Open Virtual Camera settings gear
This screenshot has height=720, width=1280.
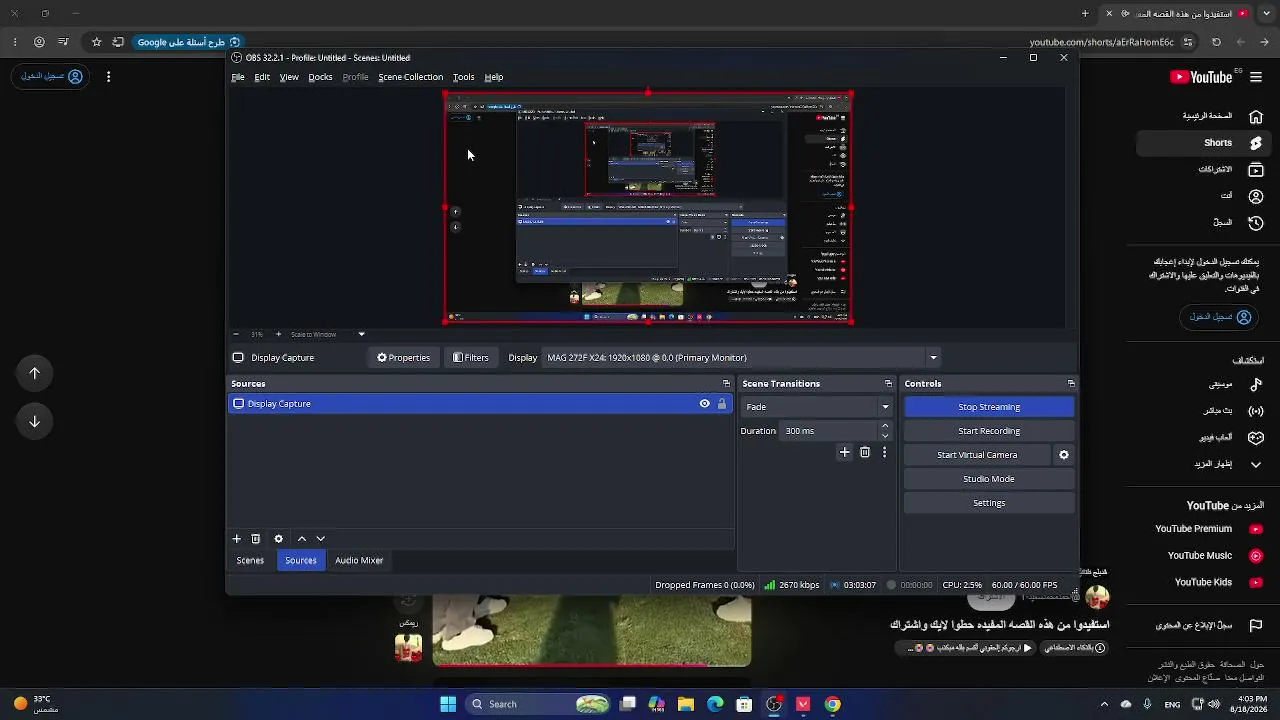(x=1064, y=455)
